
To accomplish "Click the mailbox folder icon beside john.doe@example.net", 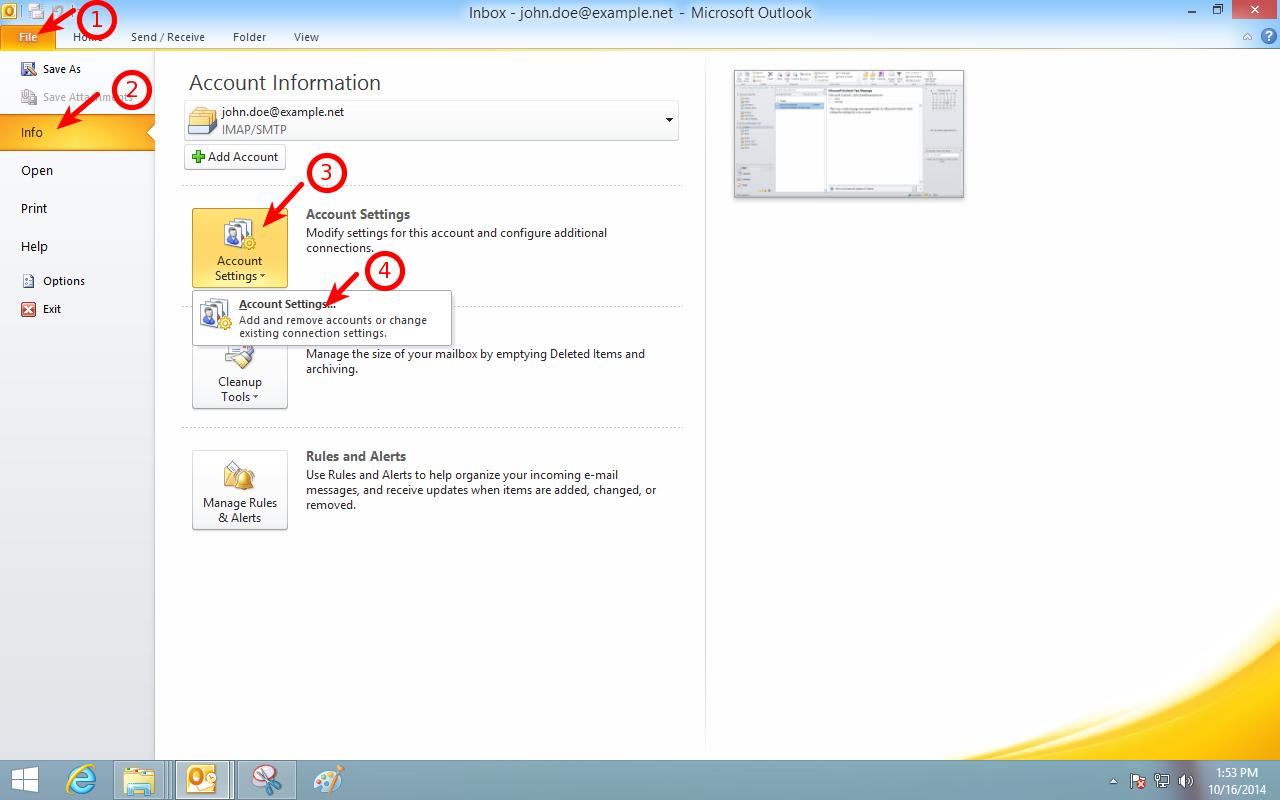I will (203, 120).
